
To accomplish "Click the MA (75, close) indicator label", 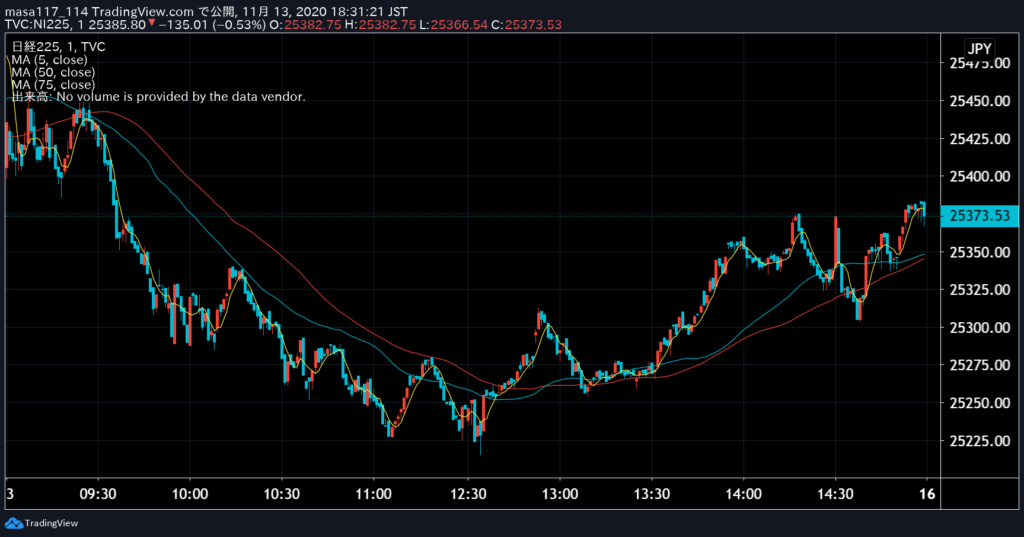I will point(53,84).
